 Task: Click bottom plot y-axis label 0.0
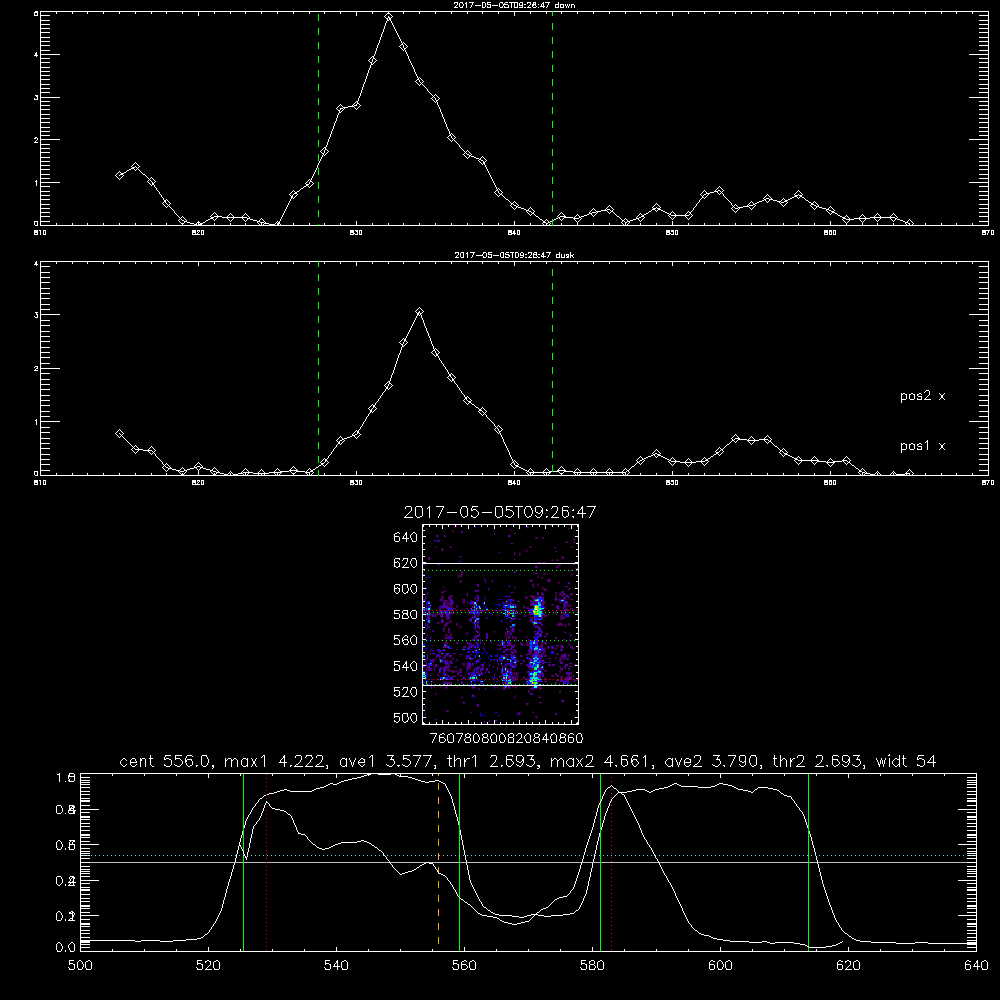pos(66,947)
